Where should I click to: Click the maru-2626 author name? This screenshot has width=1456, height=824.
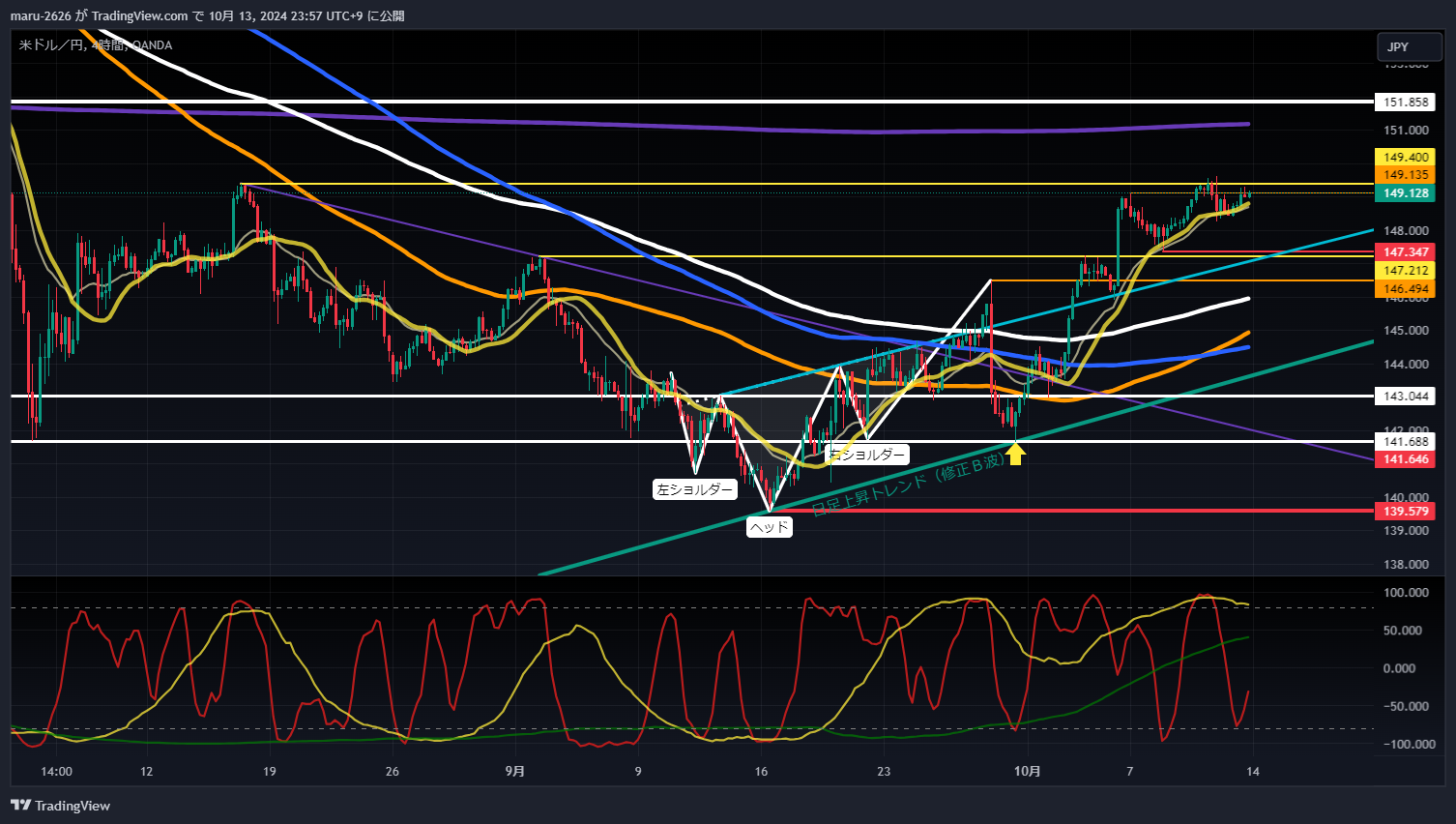point(41,15)
